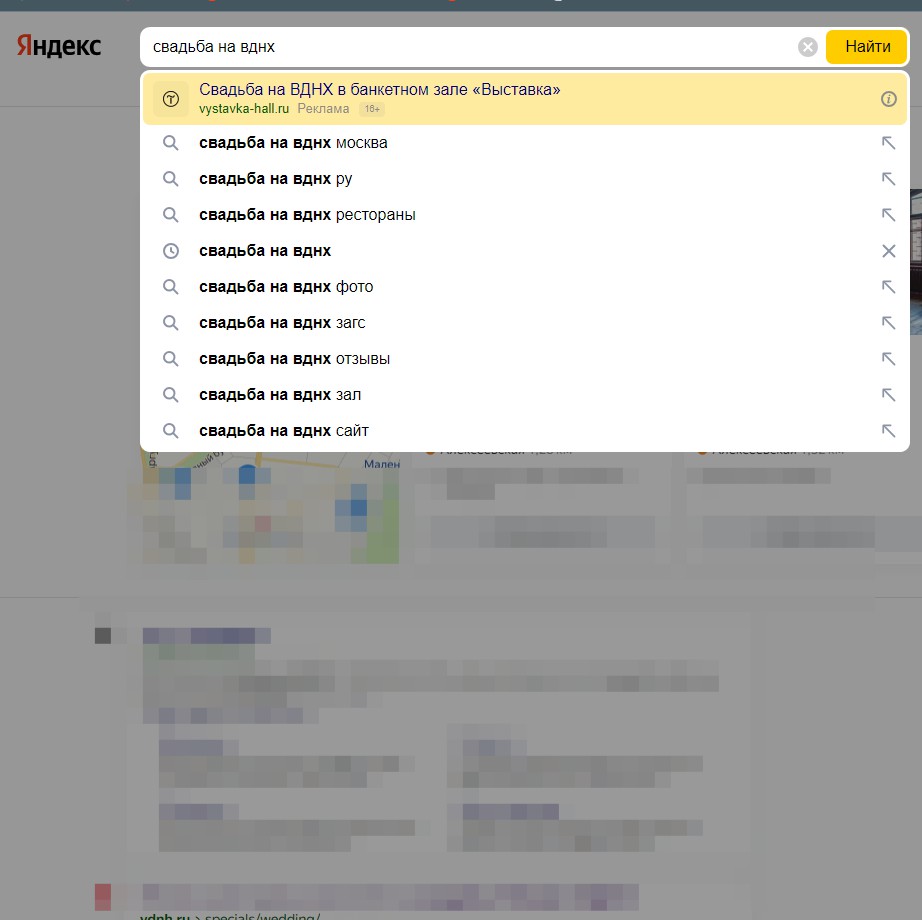Select suggestion 'свадьба на вднх москва'
Image resolution: width=922 pixels, height=920 pixels.
click(x=525, y=143)
